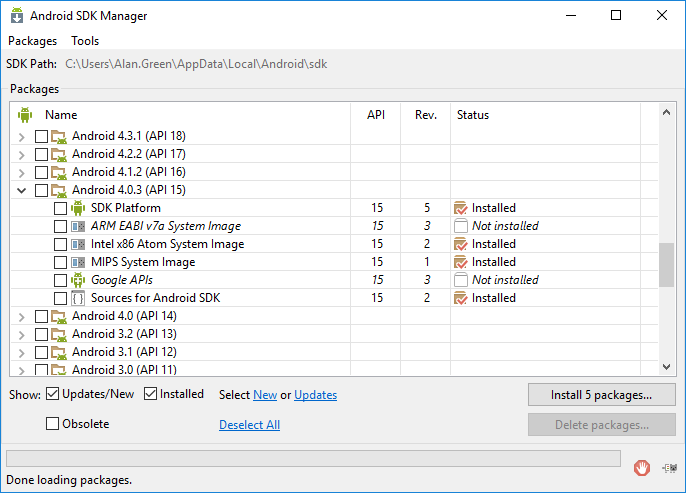Click the Android icon in Name column header

click(x=25, y=115)
